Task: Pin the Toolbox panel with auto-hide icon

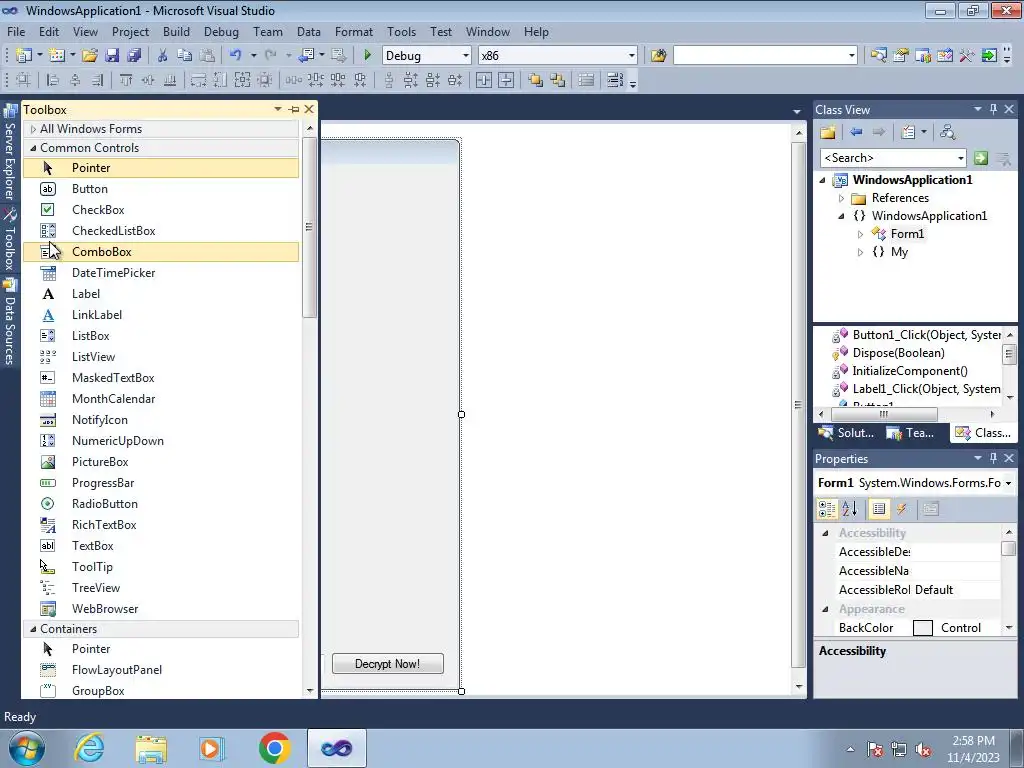Action: pos(294,110)
